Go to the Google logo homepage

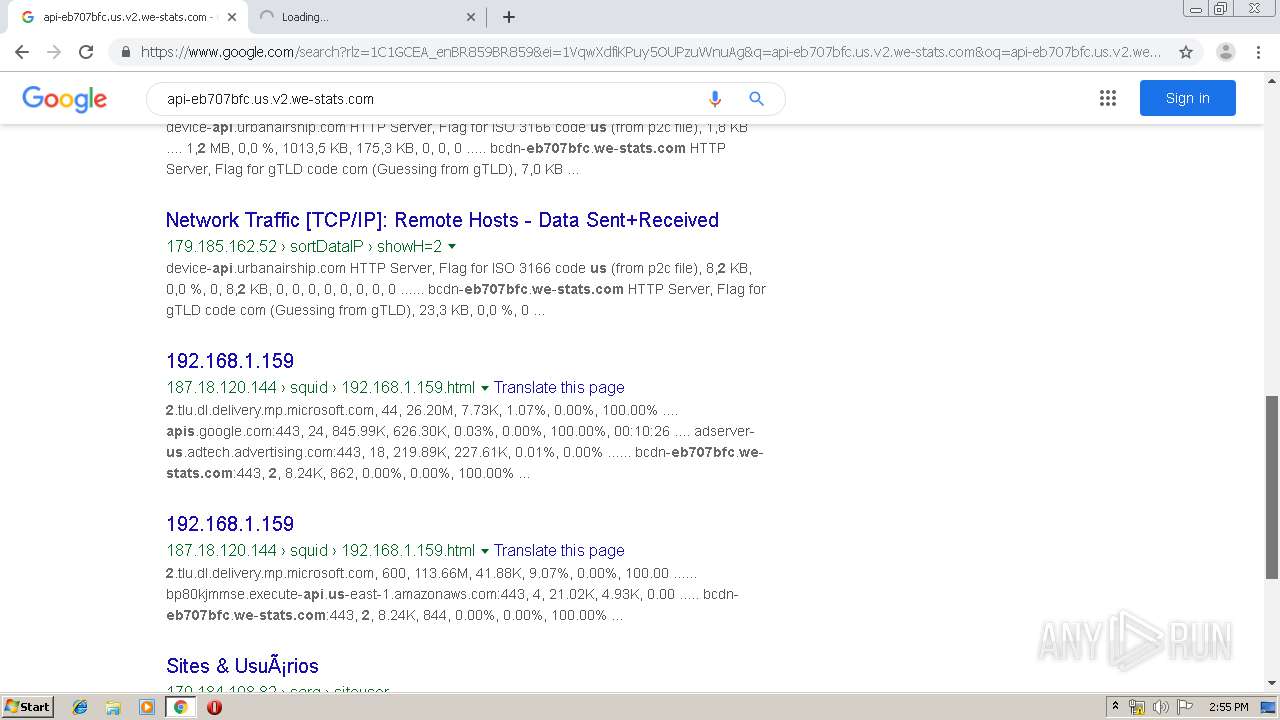coord(64,99)
